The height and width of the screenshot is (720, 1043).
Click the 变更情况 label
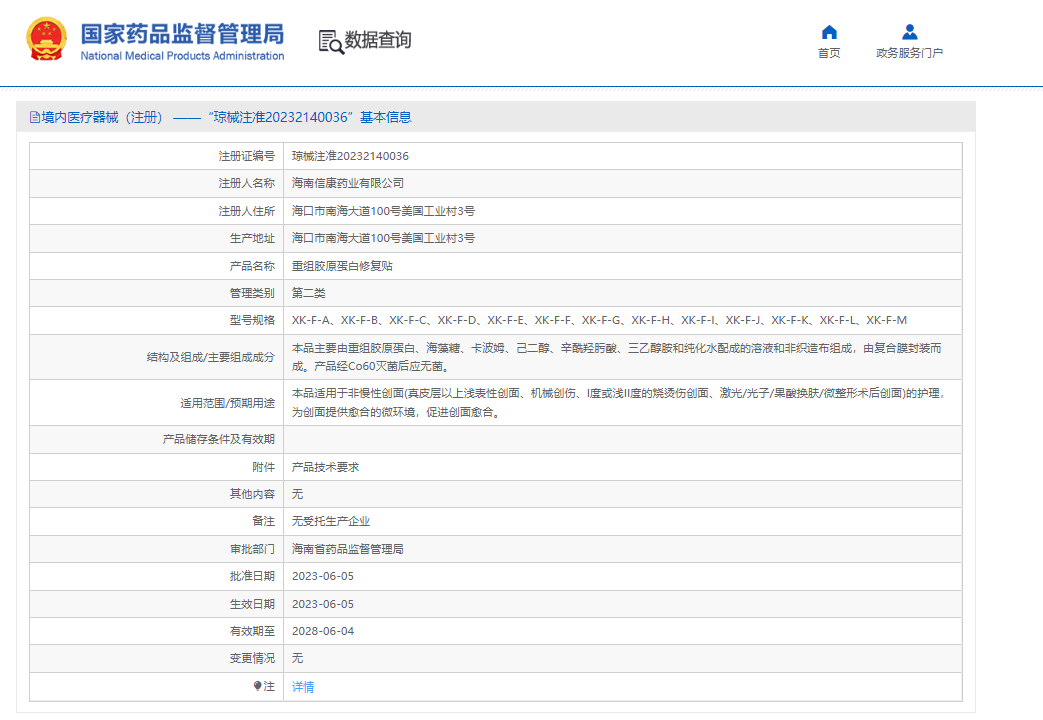[252, 658]
